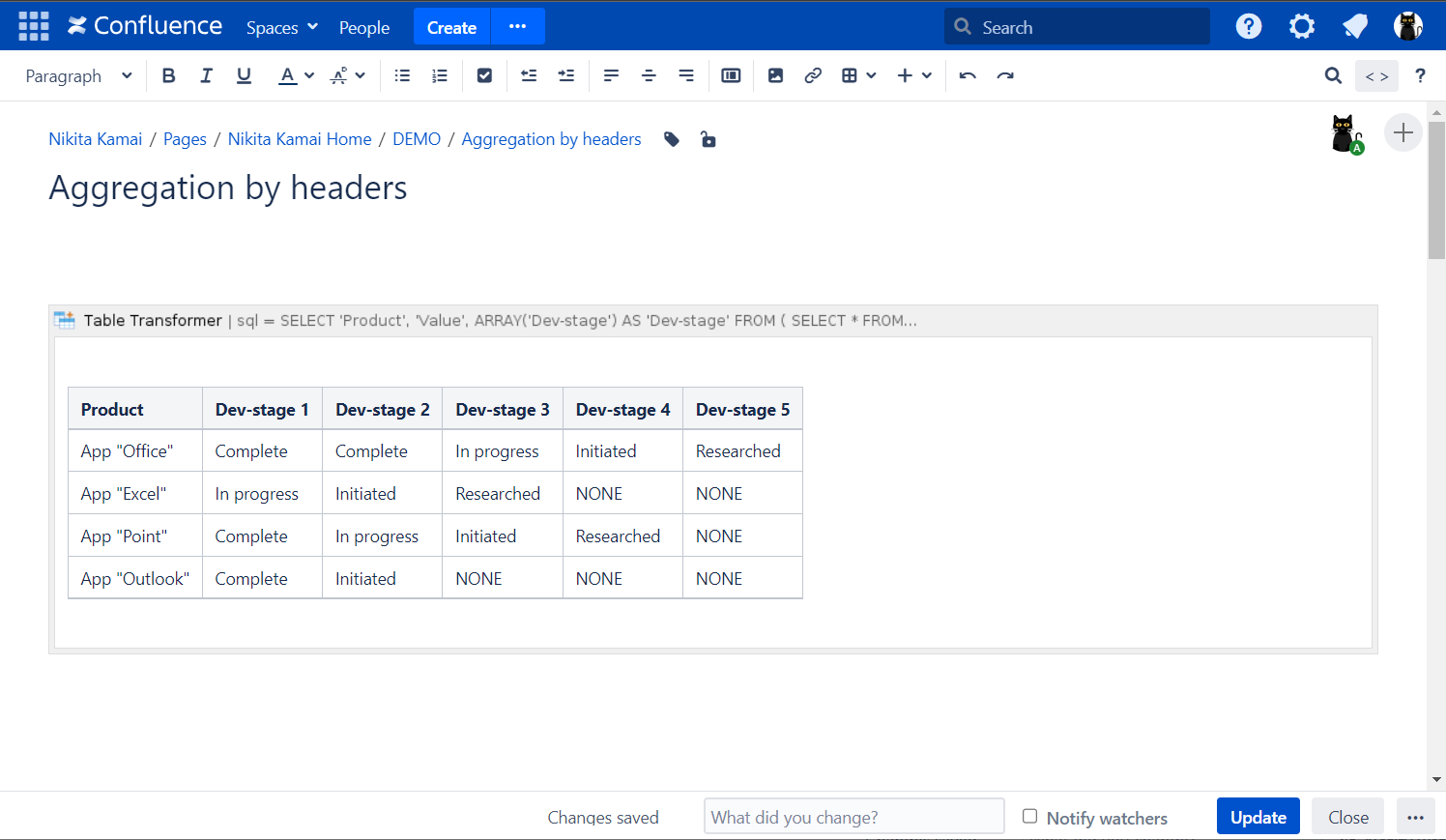This screenshot has height=840, width=1446.
Task: Open the table options dropdown
Action: 858,75
